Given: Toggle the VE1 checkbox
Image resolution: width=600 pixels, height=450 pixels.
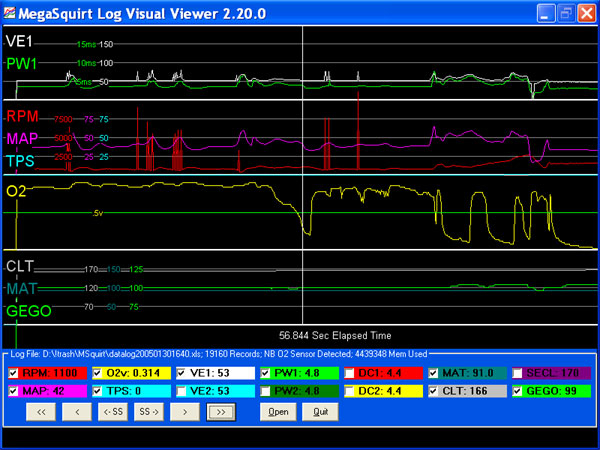Looking at the screenshot, I should click(181, 373).
